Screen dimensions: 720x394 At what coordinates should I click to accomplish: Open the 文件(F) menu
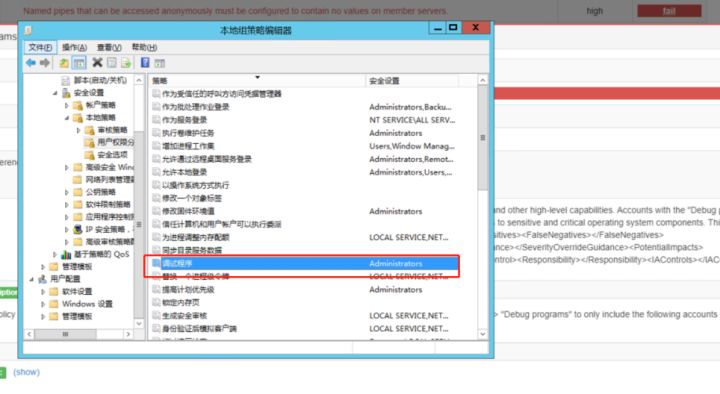[x=40, y=47]
